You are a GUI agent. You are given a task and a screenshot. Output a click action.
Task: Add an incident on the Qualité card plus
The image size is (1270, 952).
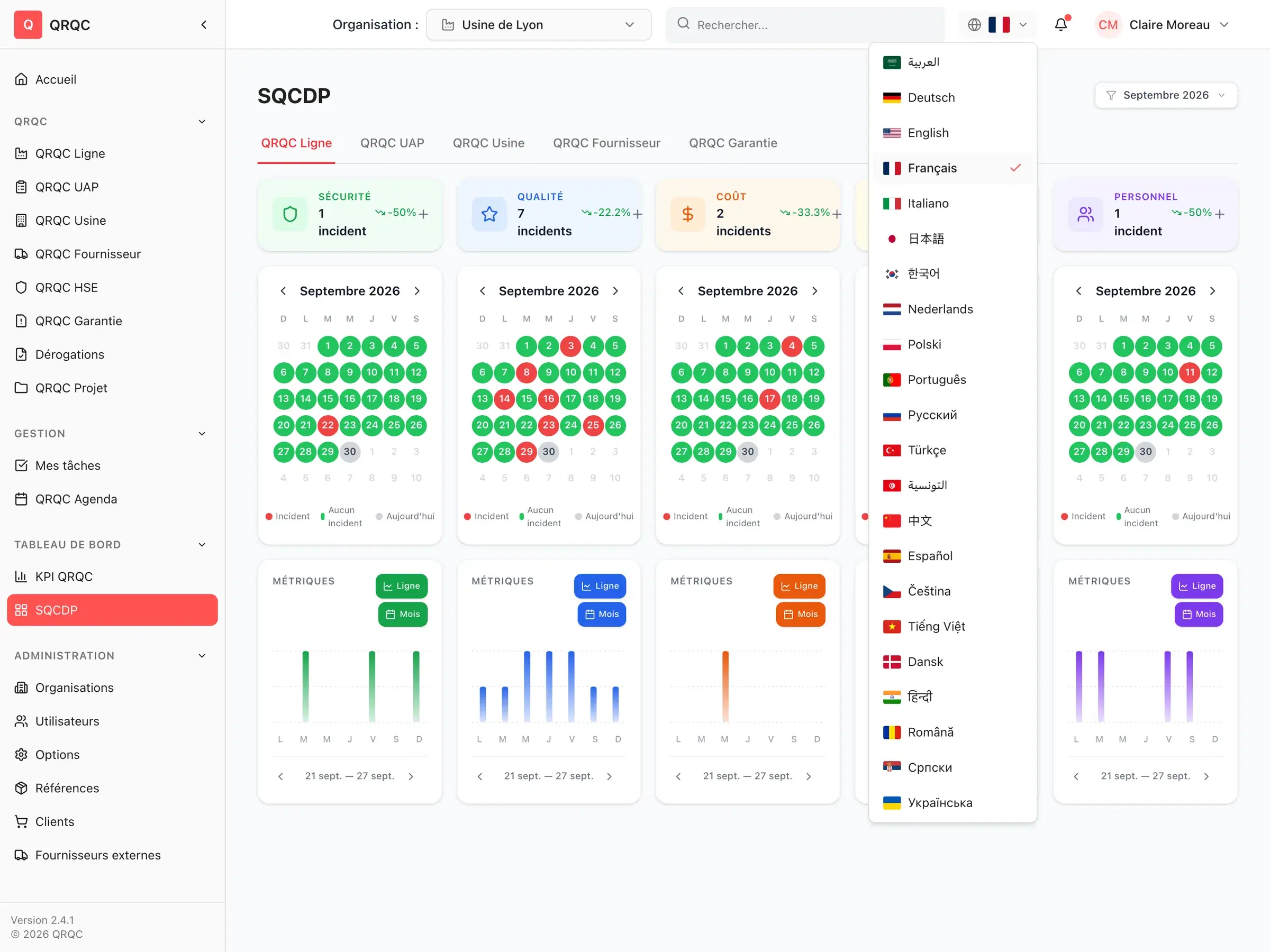[637, 214]
